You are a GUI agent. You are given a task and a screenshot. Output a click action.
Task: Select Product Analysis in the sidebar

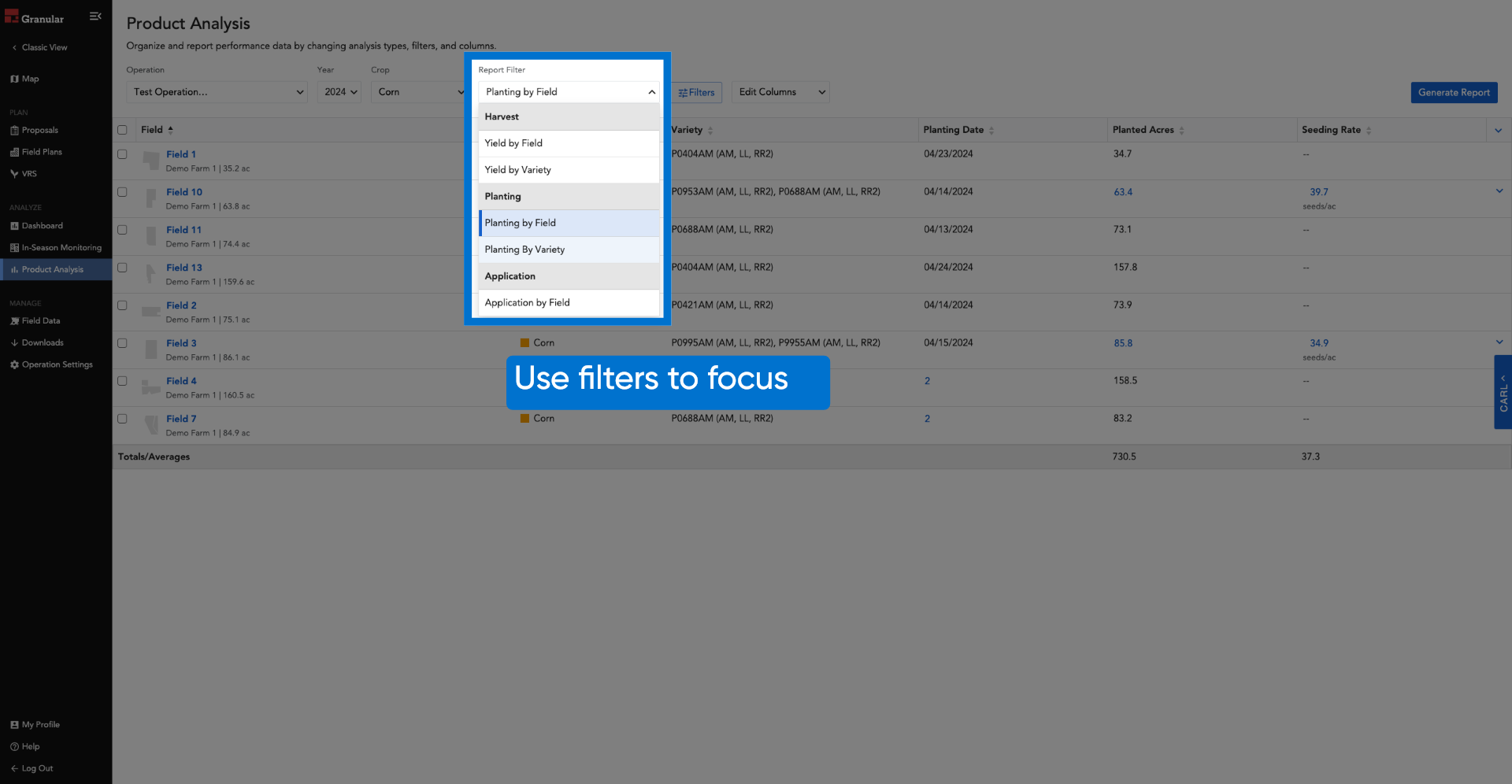(x=56, y=270)
